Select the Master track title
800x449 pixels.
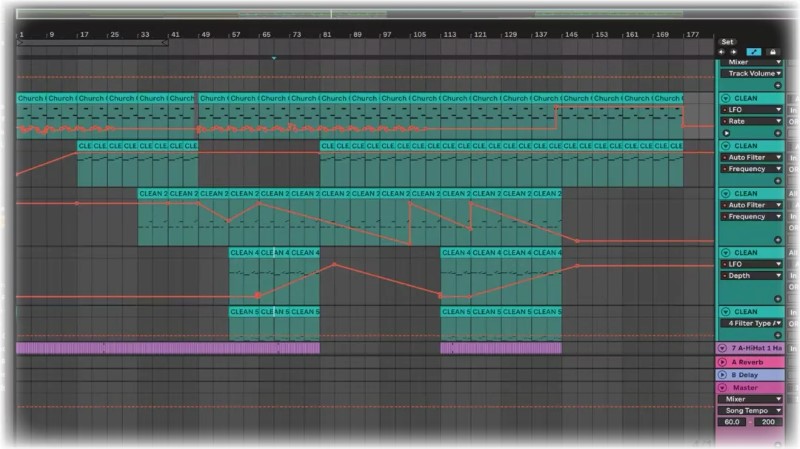pos(745,388)
